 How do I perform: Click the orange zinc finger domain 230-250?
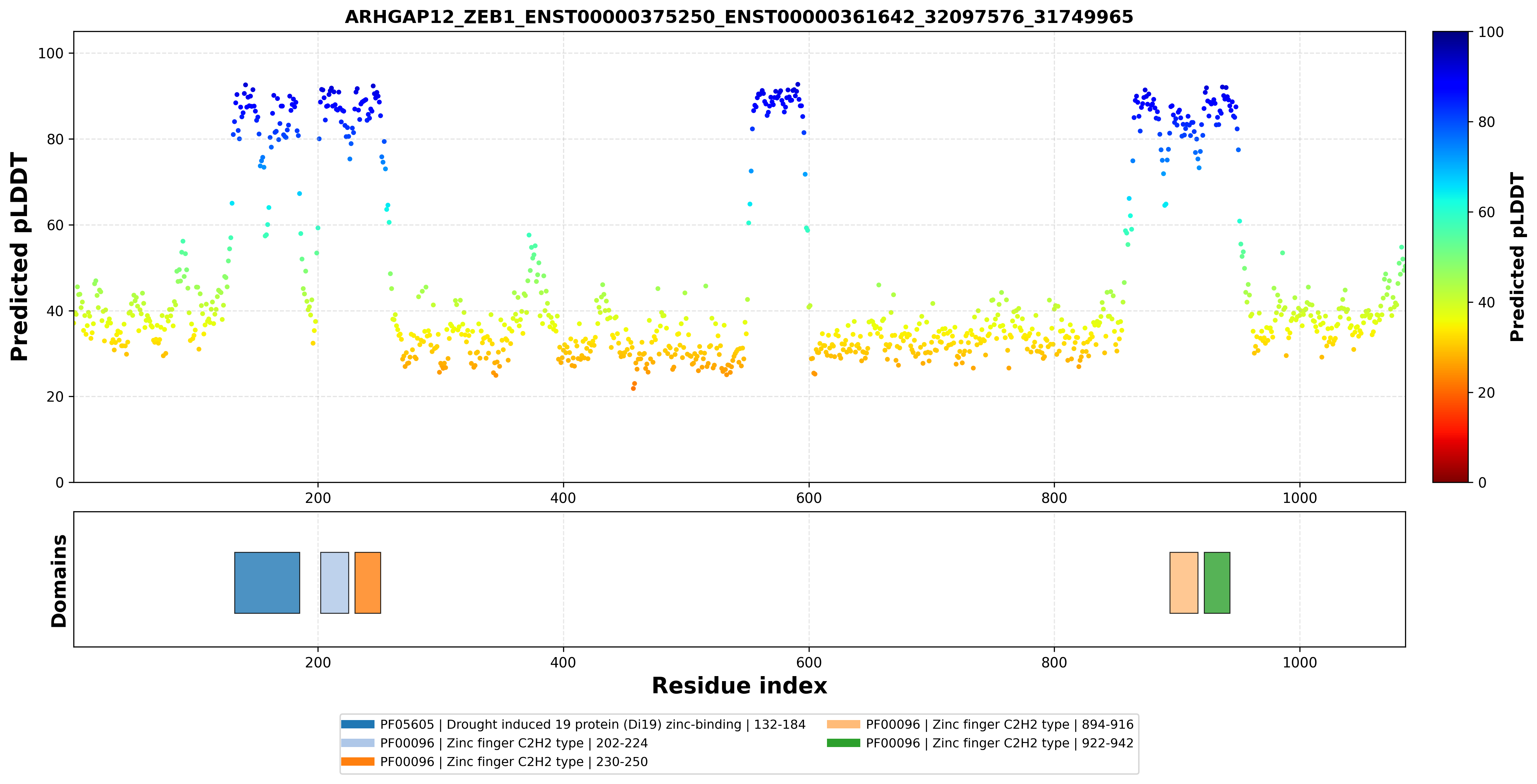[368, 583]
